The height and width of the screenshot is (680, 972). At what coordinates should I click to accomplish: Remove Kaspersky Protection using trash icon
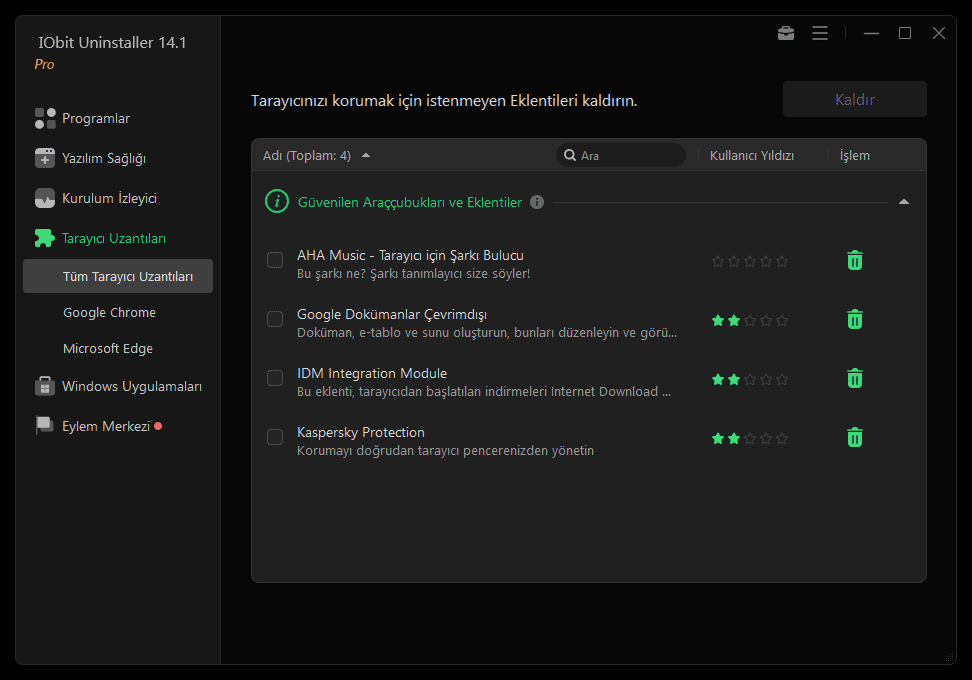[855, 438]
